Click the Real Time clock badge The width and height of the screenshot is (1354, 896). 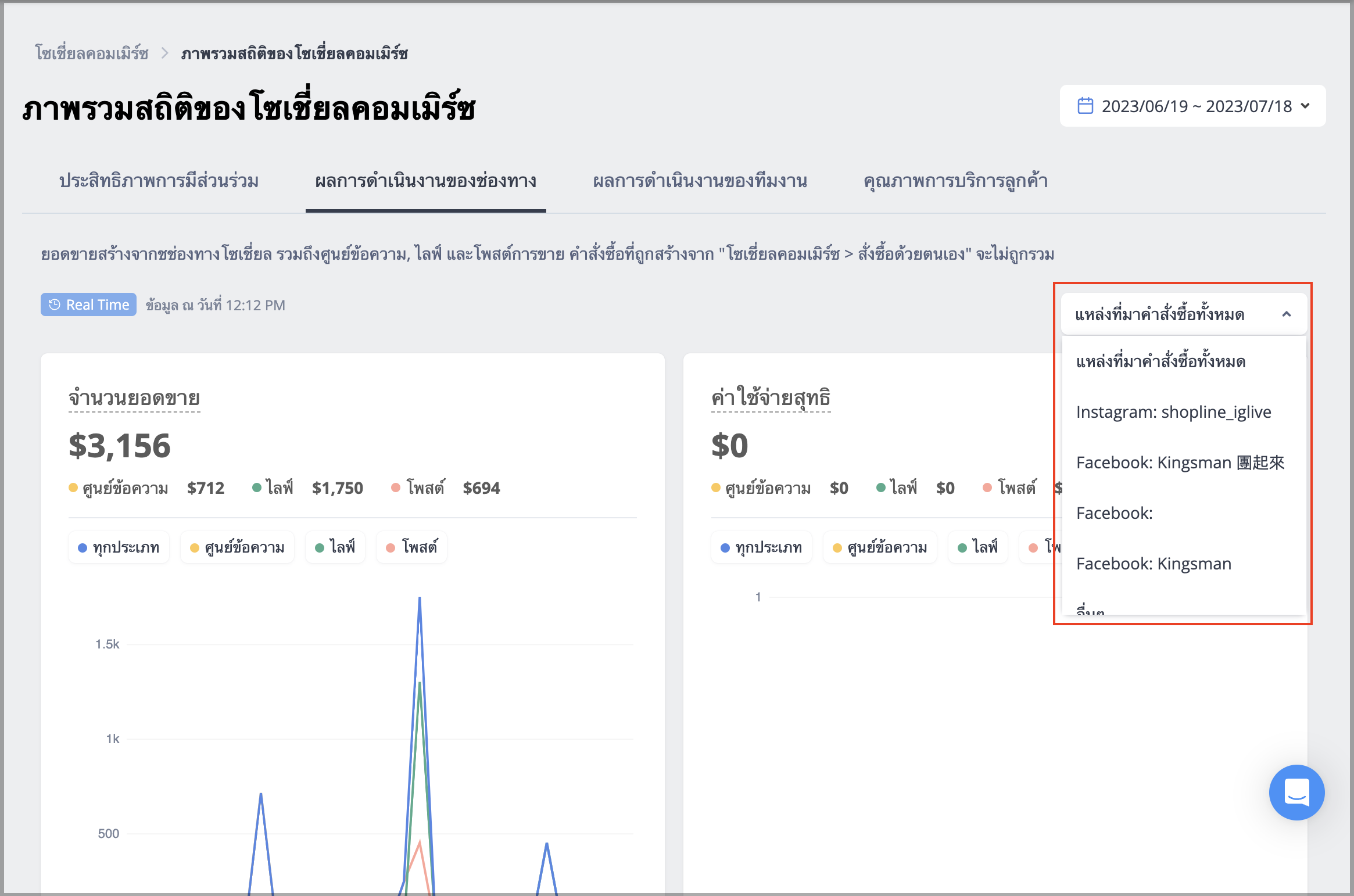88,304
